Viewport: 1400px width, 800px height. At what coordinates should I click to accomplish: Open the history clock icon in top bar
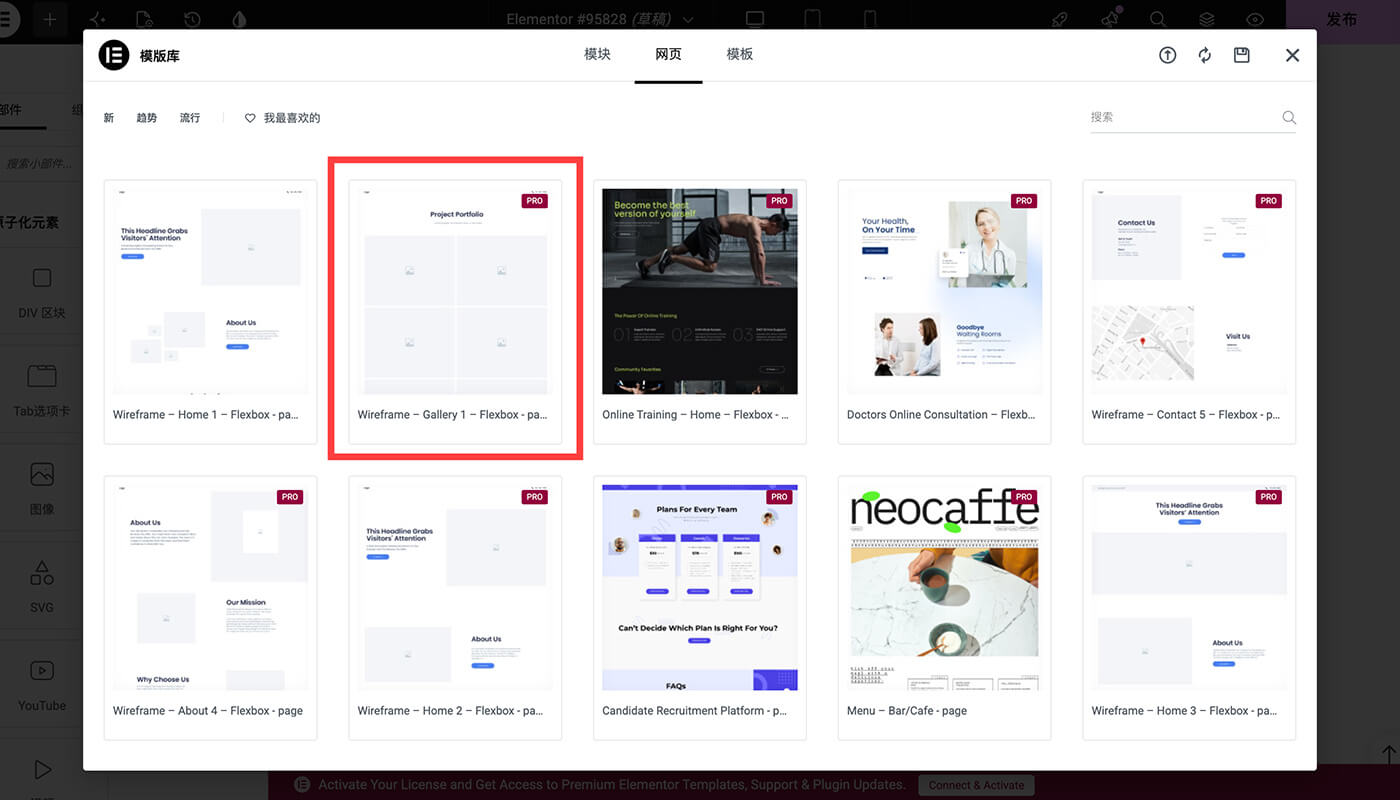(x=191, y=19)
